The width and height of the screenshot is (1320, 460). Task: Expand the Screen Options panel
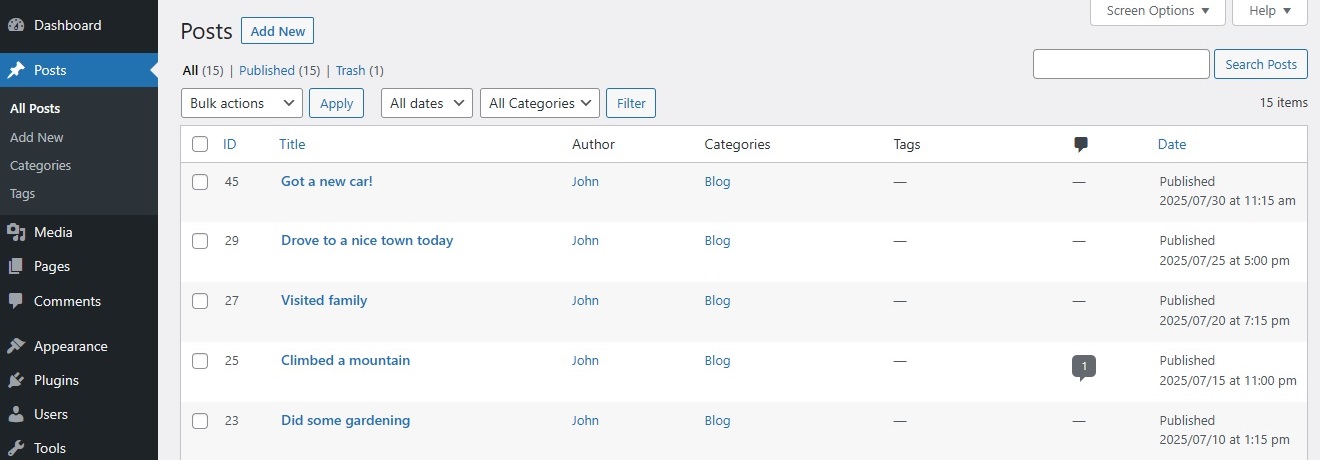[x=1157, y=11]
